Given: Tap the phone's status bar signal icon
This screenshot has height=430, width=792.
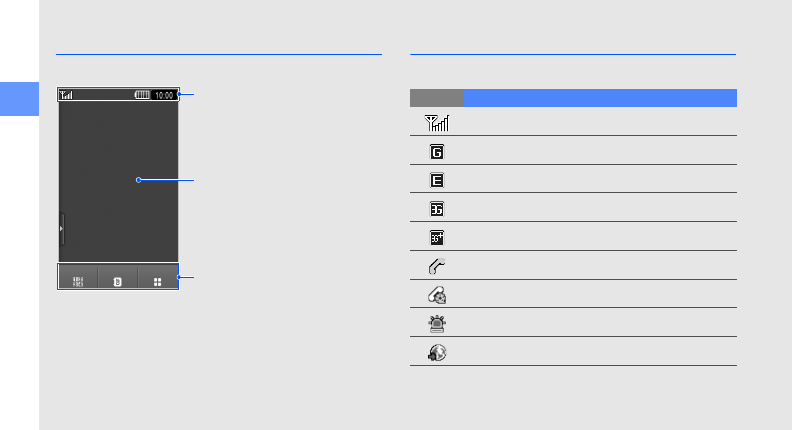Looking at the screenshot, I should (x=67, y=96).
